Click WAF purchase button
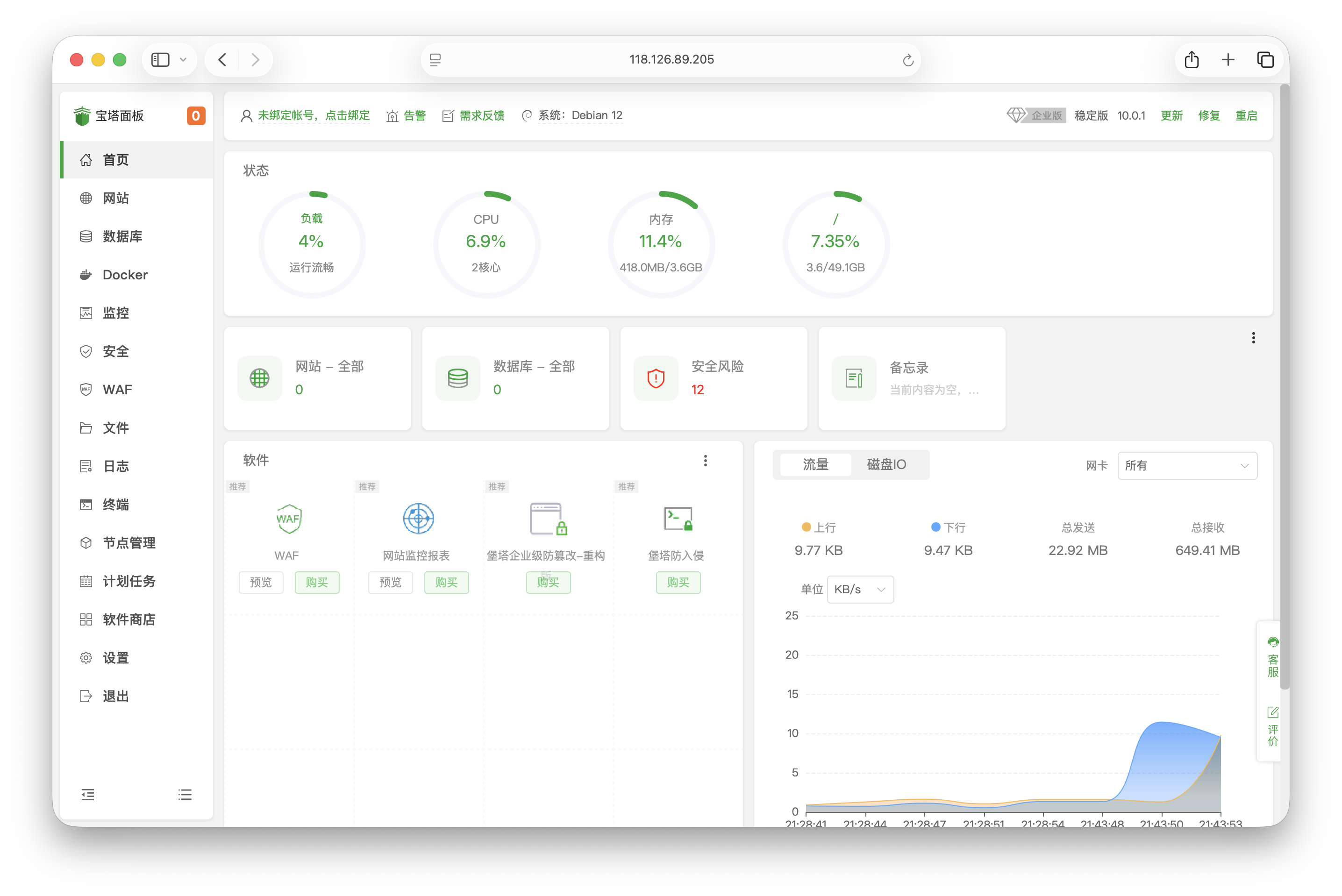Viewport: 1342px width, 896px height. click(x=317, y=582)
